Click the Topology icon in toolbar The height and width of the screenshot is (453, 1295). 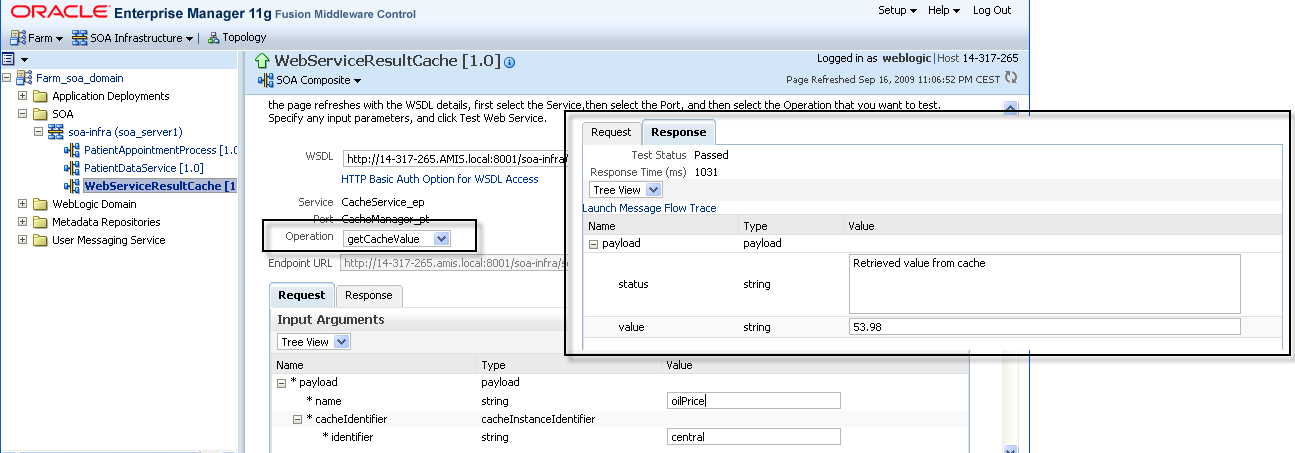(x=214, y=38)
